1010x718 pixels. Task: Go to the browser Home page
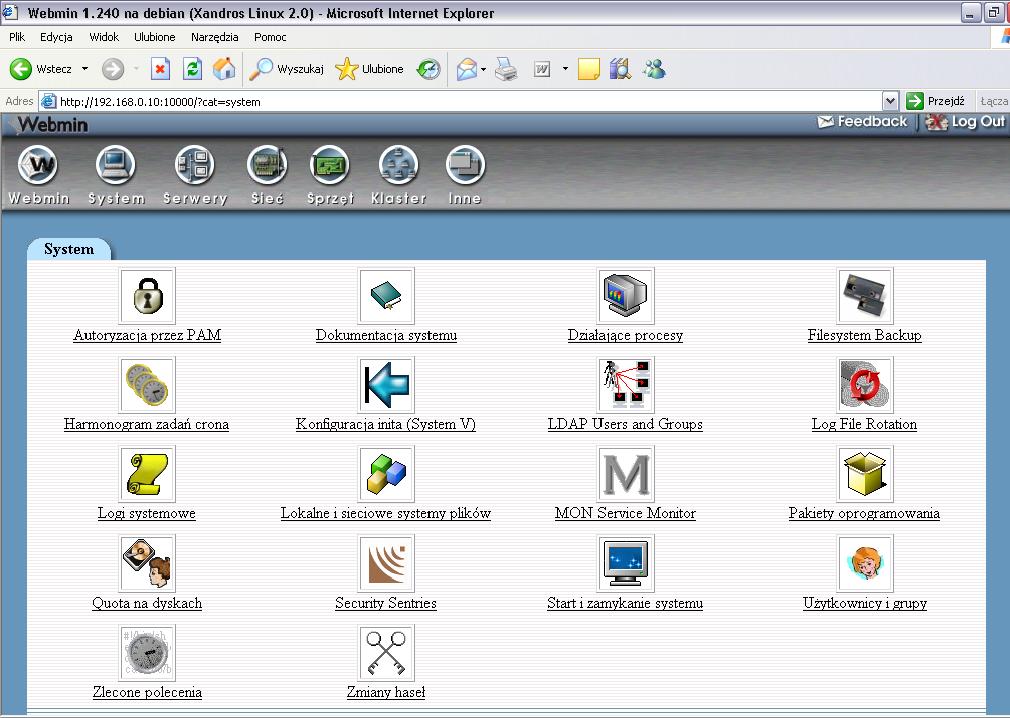[x=224, y=69]
